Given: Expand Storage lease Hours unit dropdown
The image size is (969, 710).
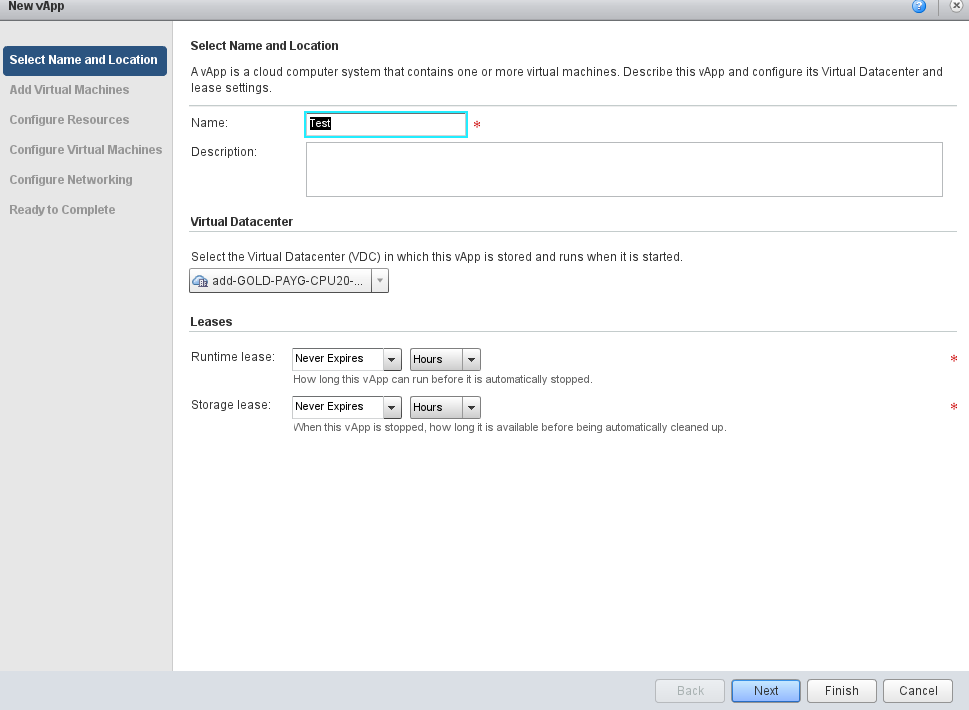Looking at the screenshot, I should [471, 407].
